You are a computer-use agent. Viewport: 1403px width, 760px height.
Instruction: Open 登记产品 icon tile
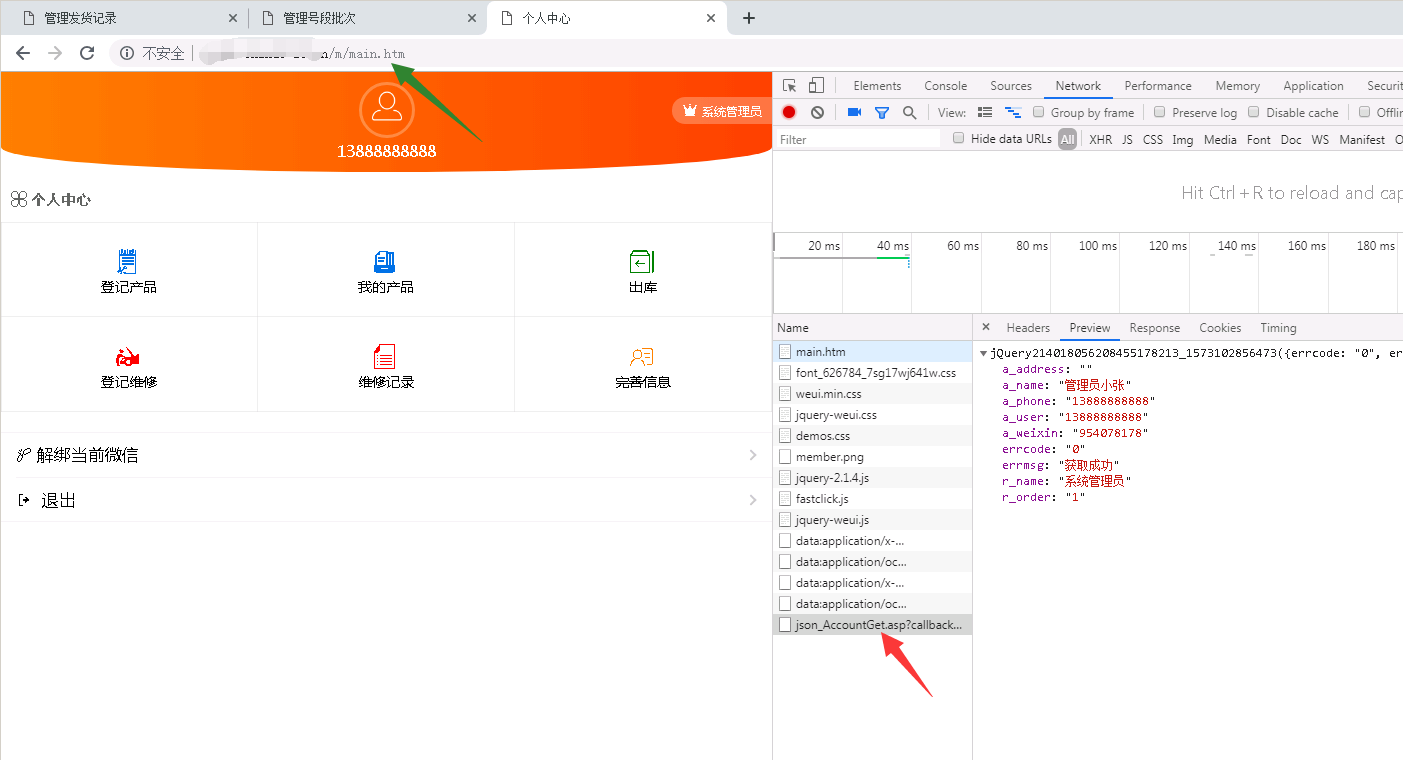pyautogui.click(x=129, y=270)
